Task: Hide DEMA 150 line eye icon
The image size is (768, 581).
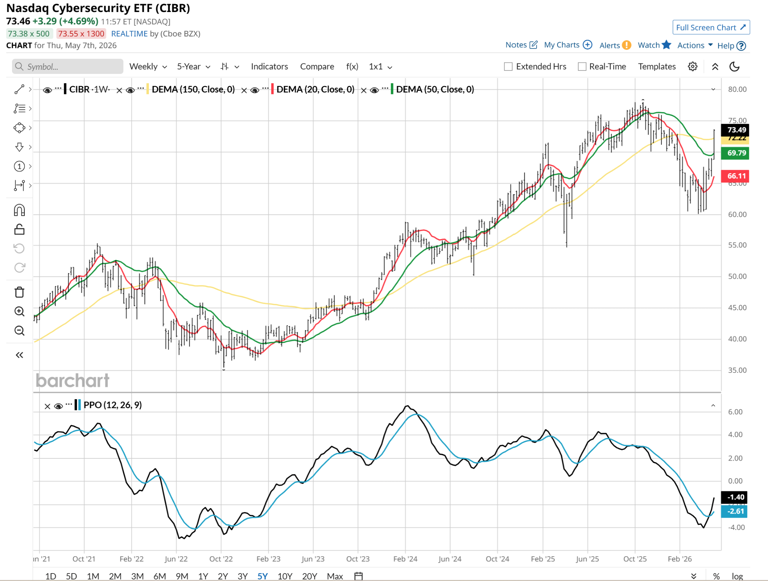Action: (x=130, y=90)
